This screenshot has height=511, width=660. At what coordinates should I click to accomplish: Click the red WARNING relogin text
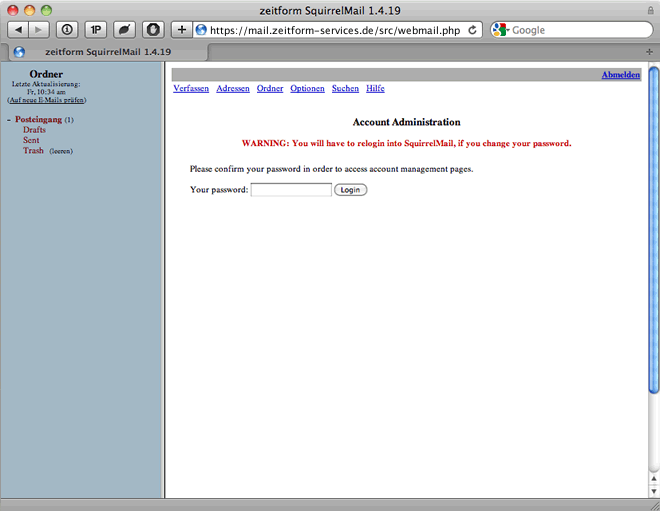[x=407, y=144]
